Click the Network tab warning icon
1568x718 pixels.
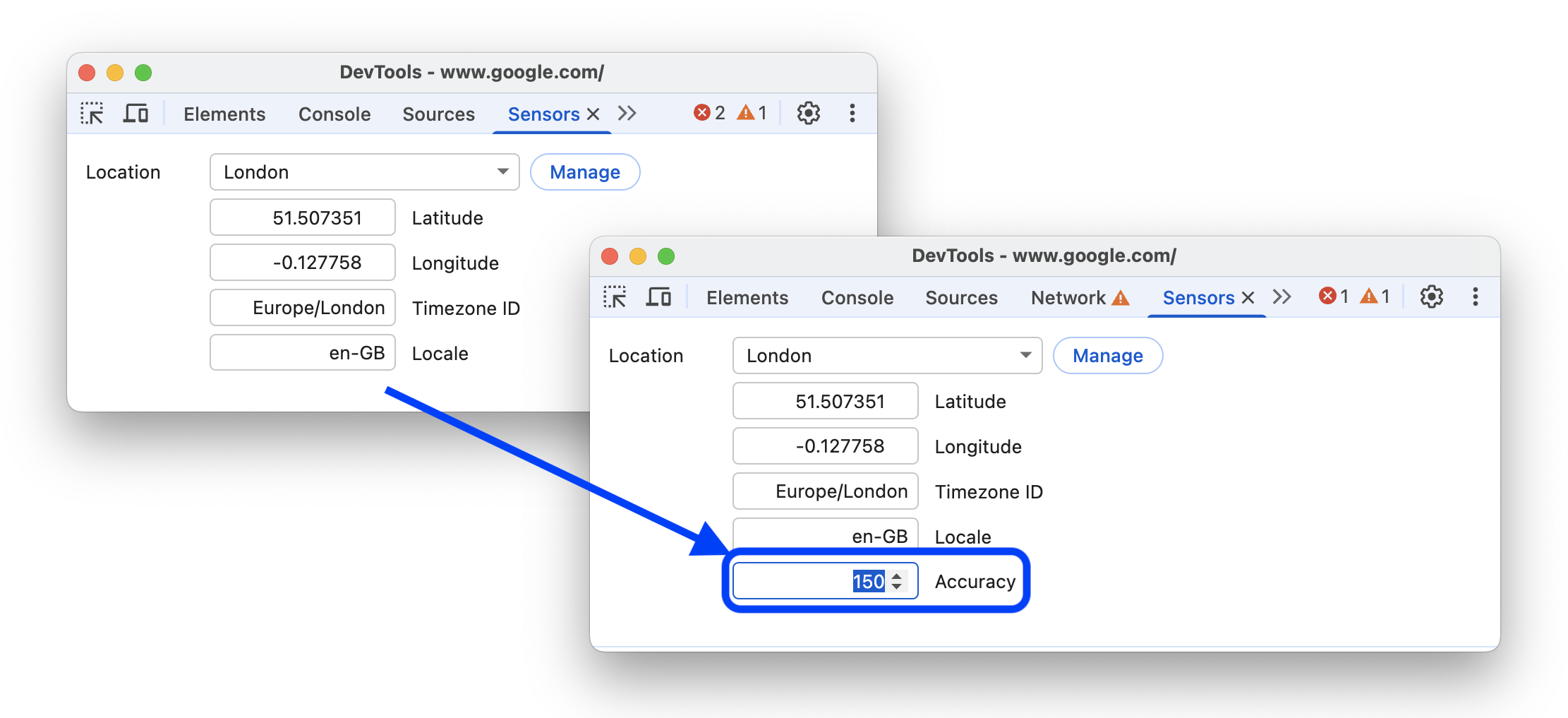(x=1121, y=298)
